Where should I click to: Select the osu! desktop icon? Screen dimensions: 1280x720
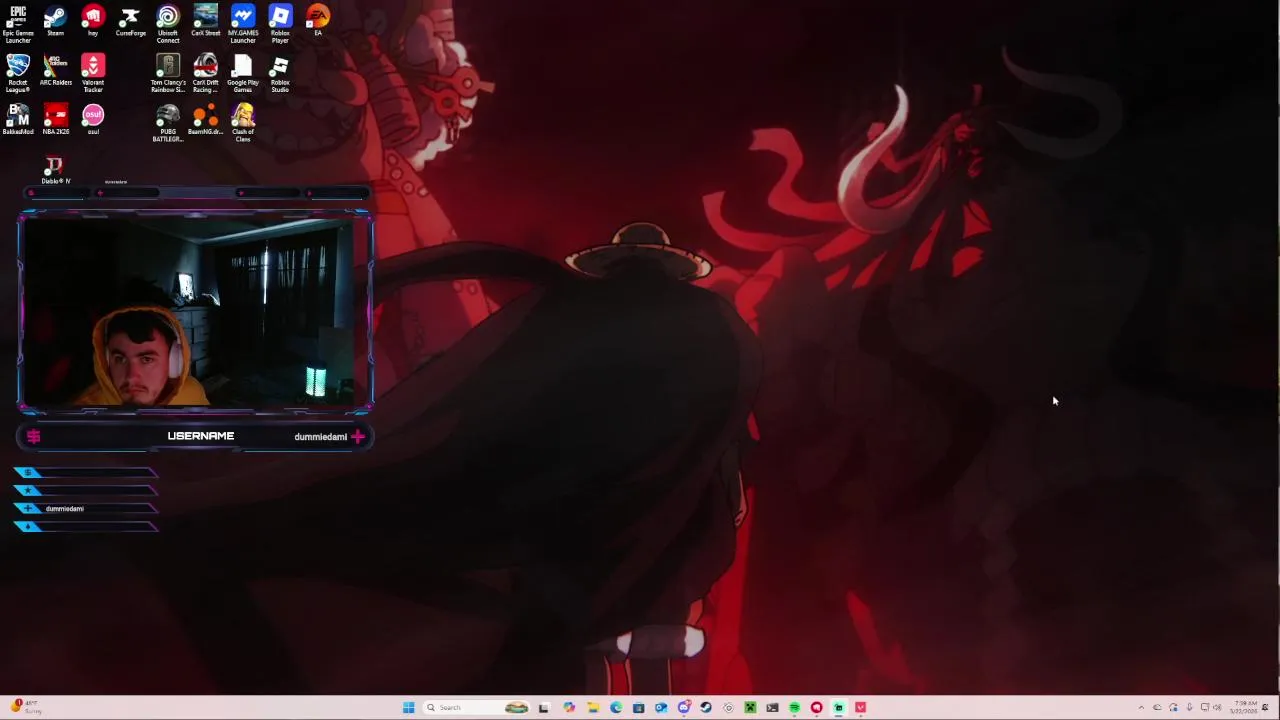[x=93, y=120]
